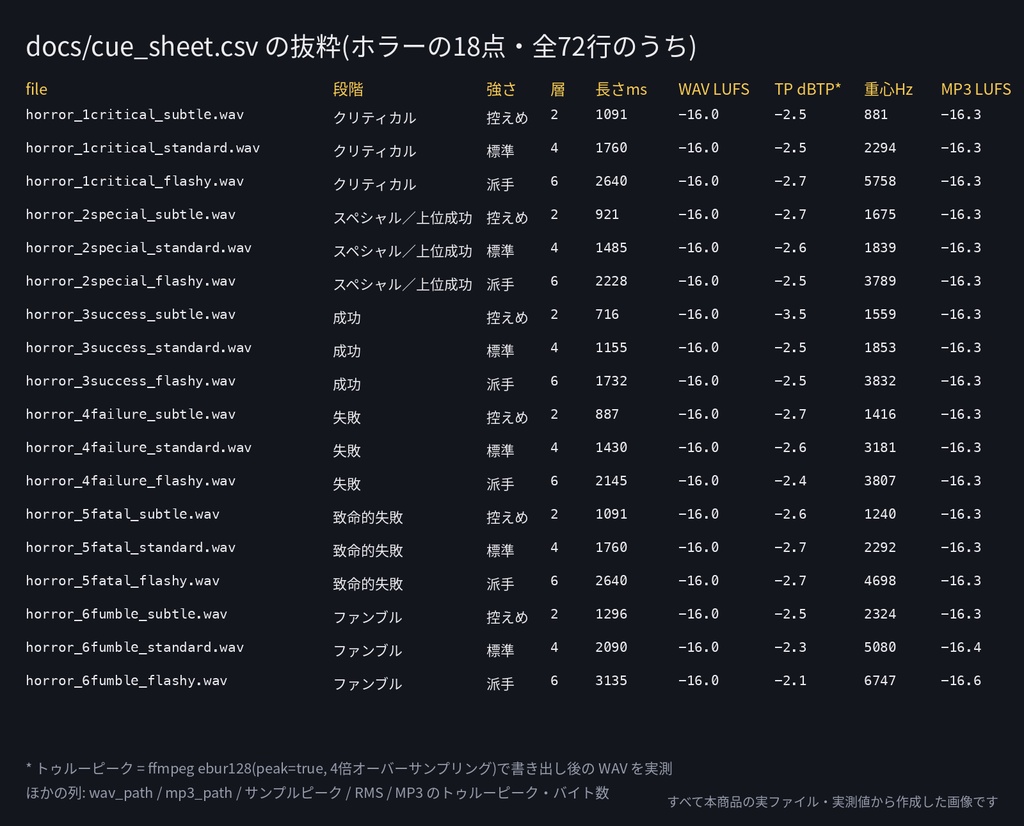The image size is (1024, 826).
Task: Select file name horror_5fatal_subtle.wav
Action: click(x=123, y=514)
